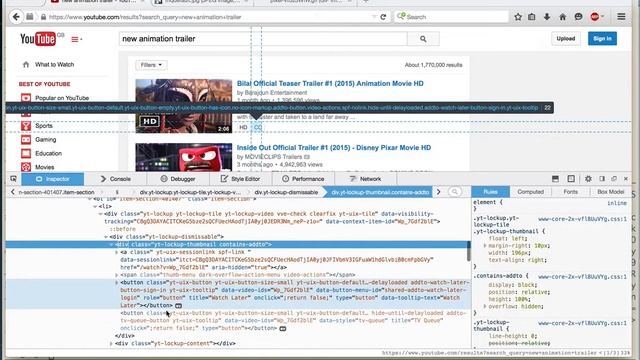Open the bookmarks list icon
This screenshot has width=640, height=360.
(x=531, y=17)
